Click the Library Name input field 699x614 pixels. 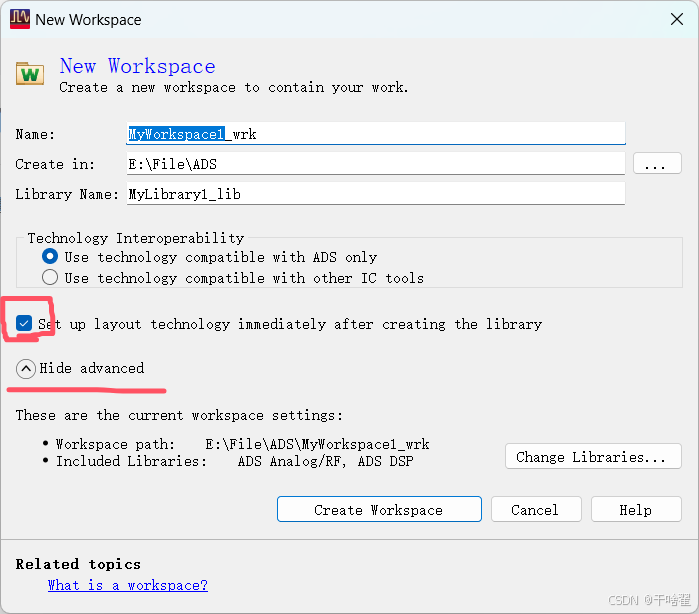pos(376,194)
